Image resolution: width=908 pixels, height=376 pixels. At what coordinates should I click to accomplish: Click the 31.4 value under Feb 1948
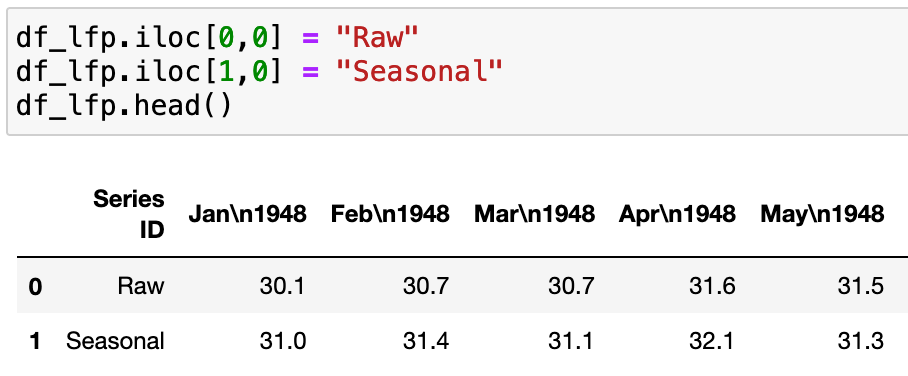click(426, 341)
